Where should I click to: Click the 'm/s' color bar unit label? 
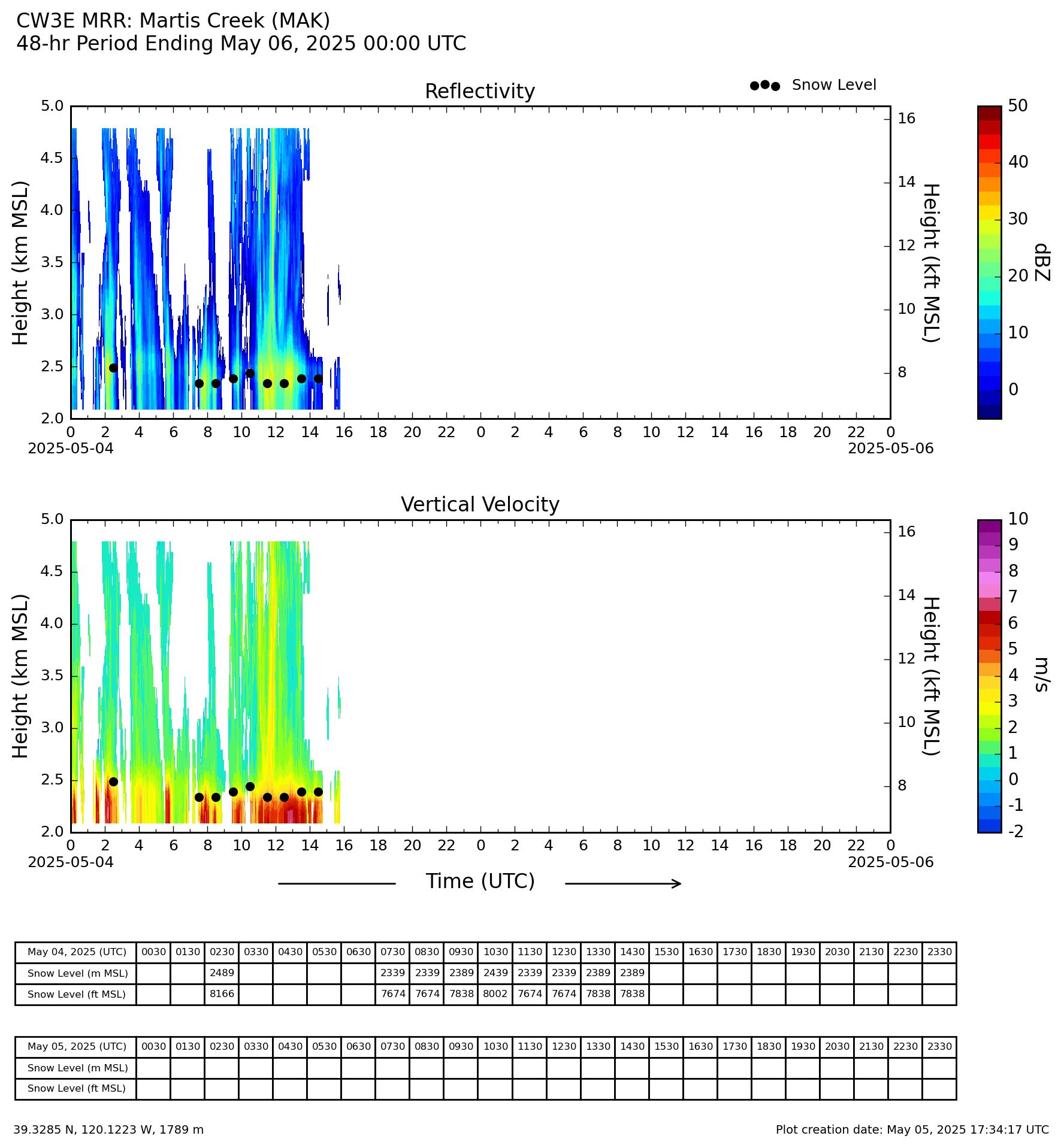click(1042, 674)
